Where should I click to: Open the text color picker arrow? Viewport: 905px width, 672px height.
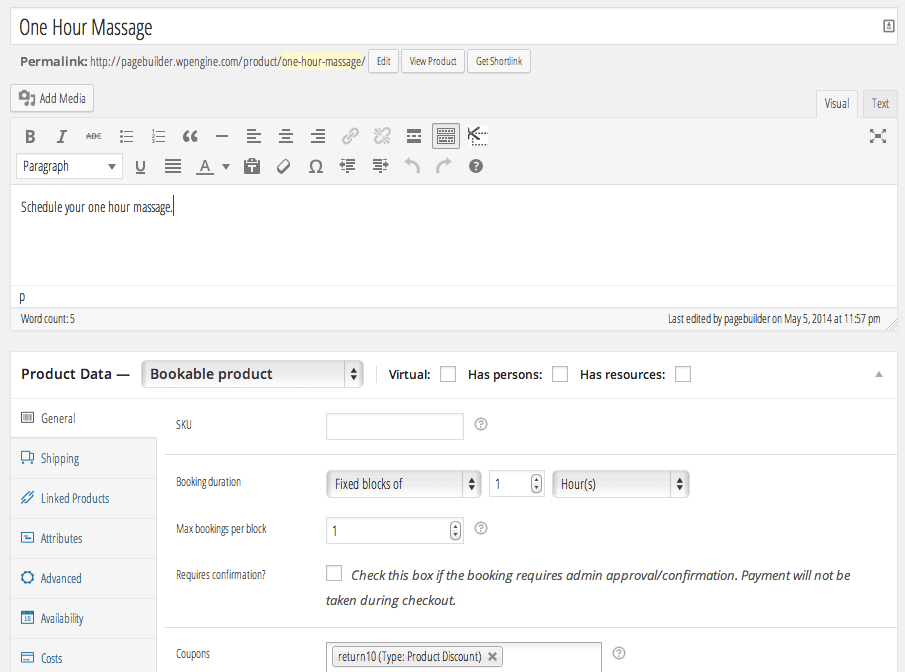tap(226, 167)
